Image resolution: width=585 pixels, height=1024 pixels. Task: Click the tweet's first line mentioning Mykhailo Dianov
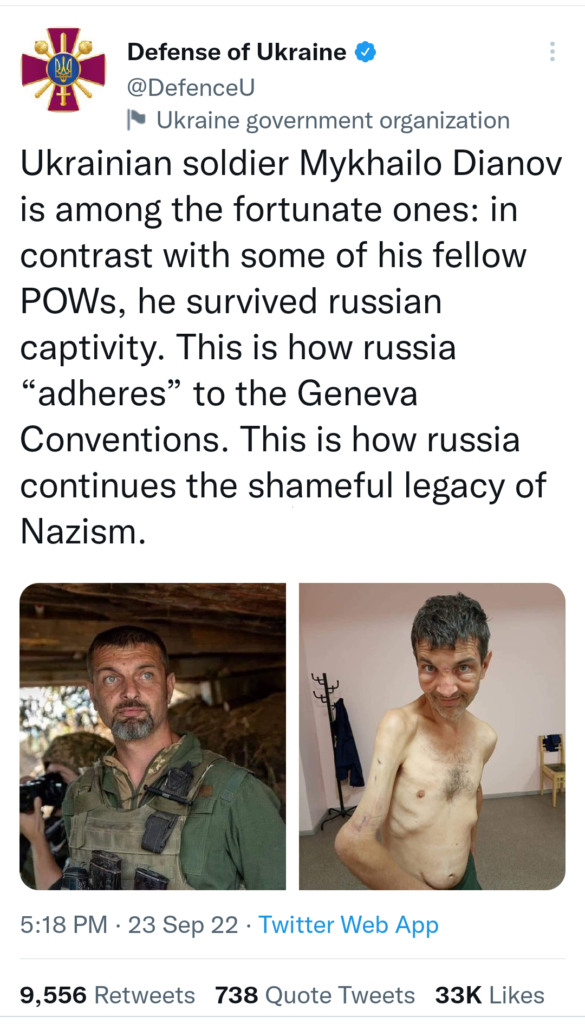tap(291, 165)
